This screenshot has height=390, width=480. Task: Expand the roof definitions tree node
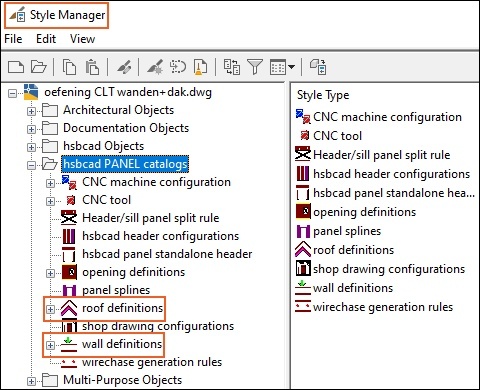50,309
